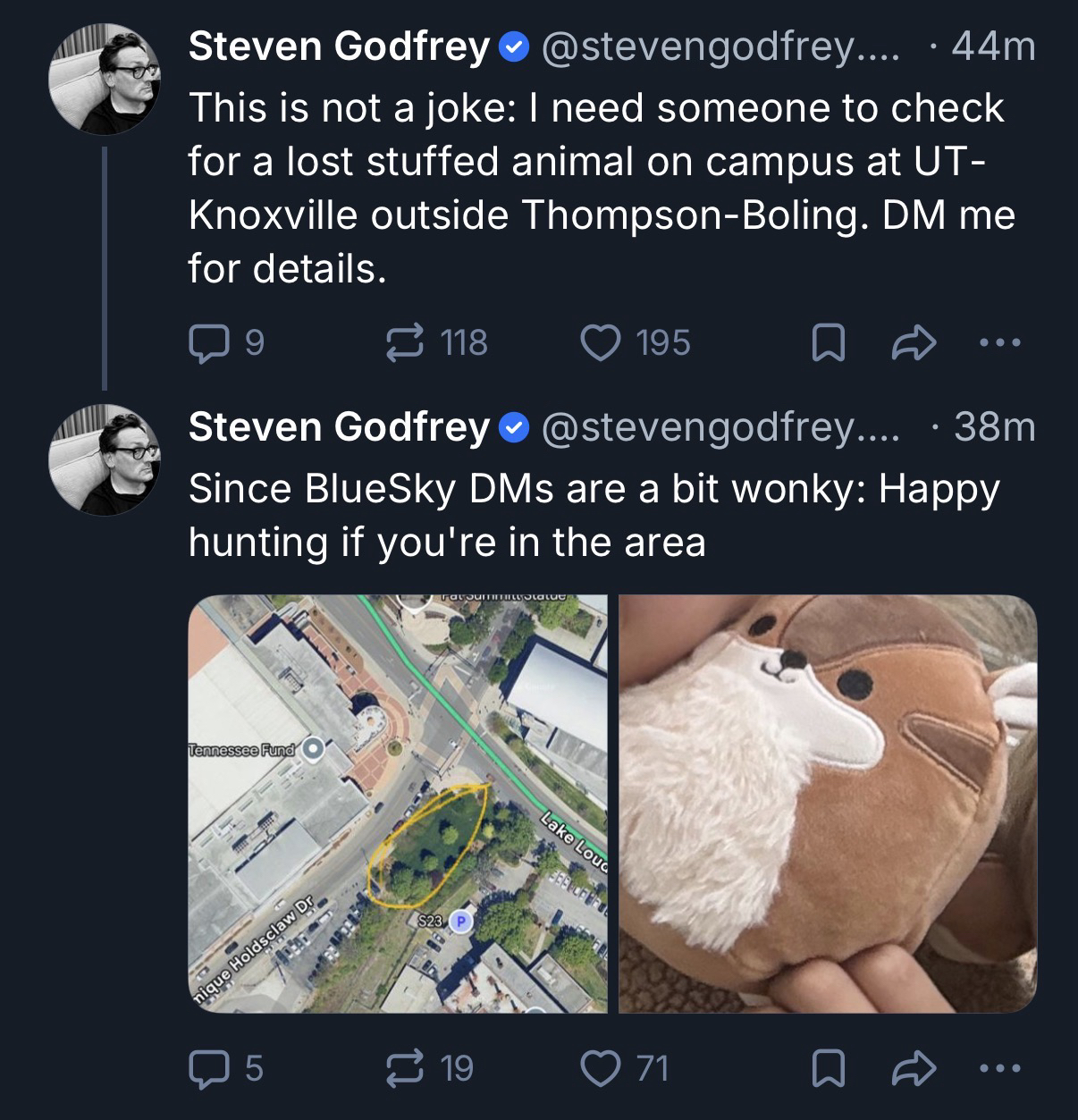Screen dimensions: 1078x1120
Task: Open the stuffed animal photo
Action: [x=828, y=804]
